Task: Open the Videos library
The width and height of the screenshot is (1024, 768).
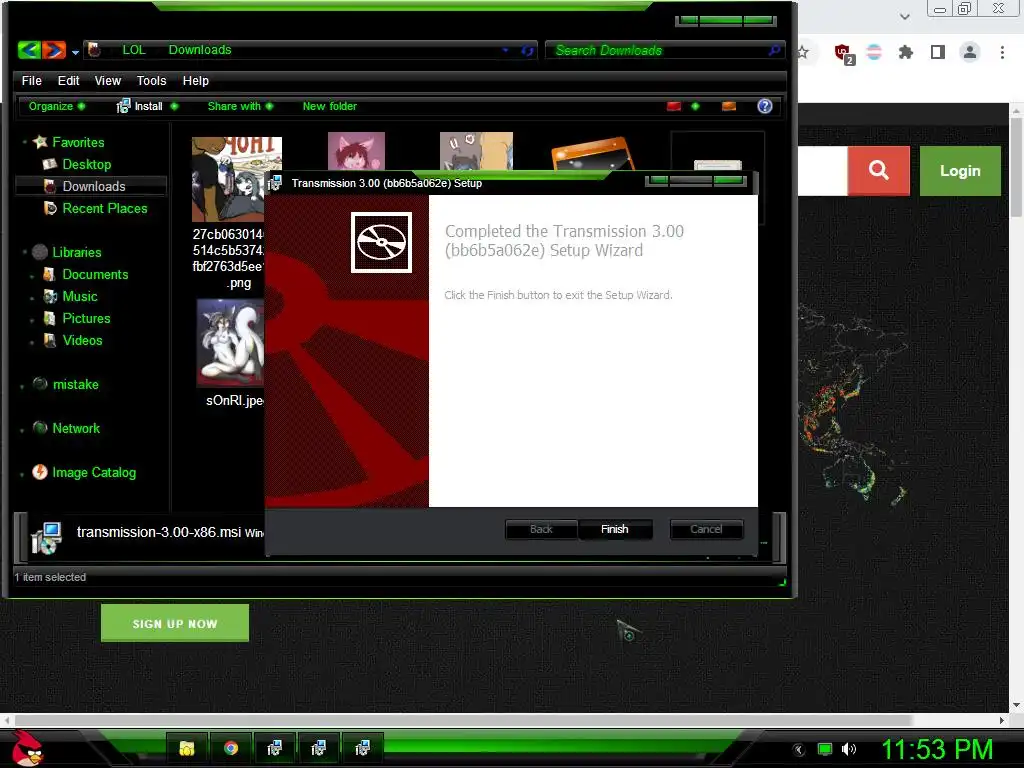Action: click(82, 340)
